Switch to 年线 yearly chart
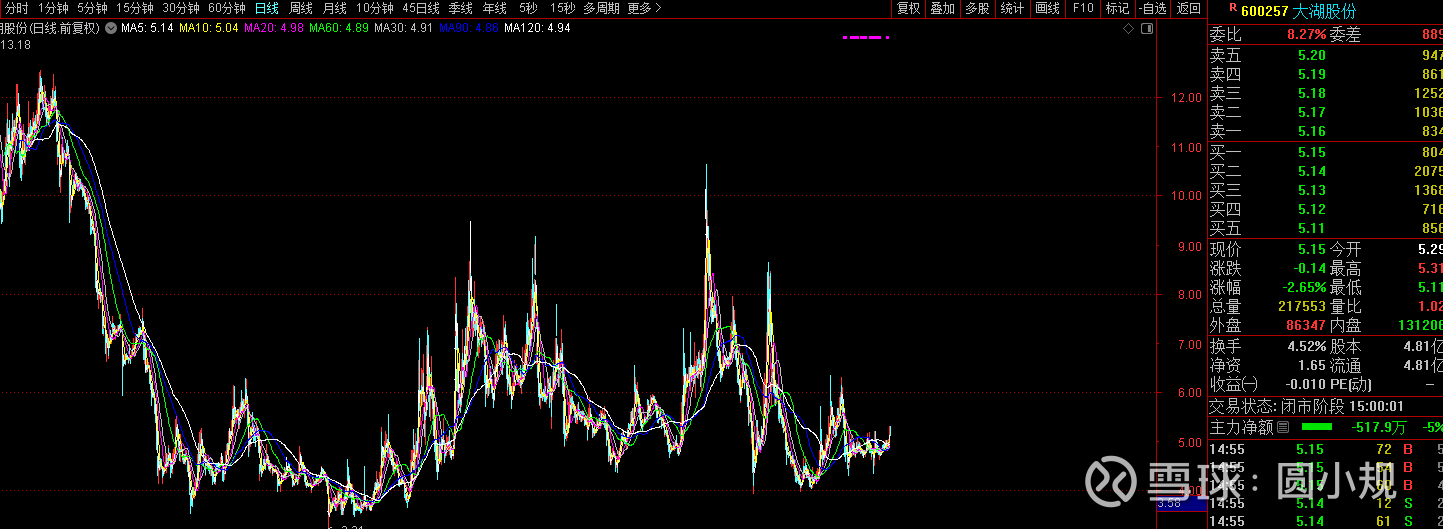 [495, 8]
